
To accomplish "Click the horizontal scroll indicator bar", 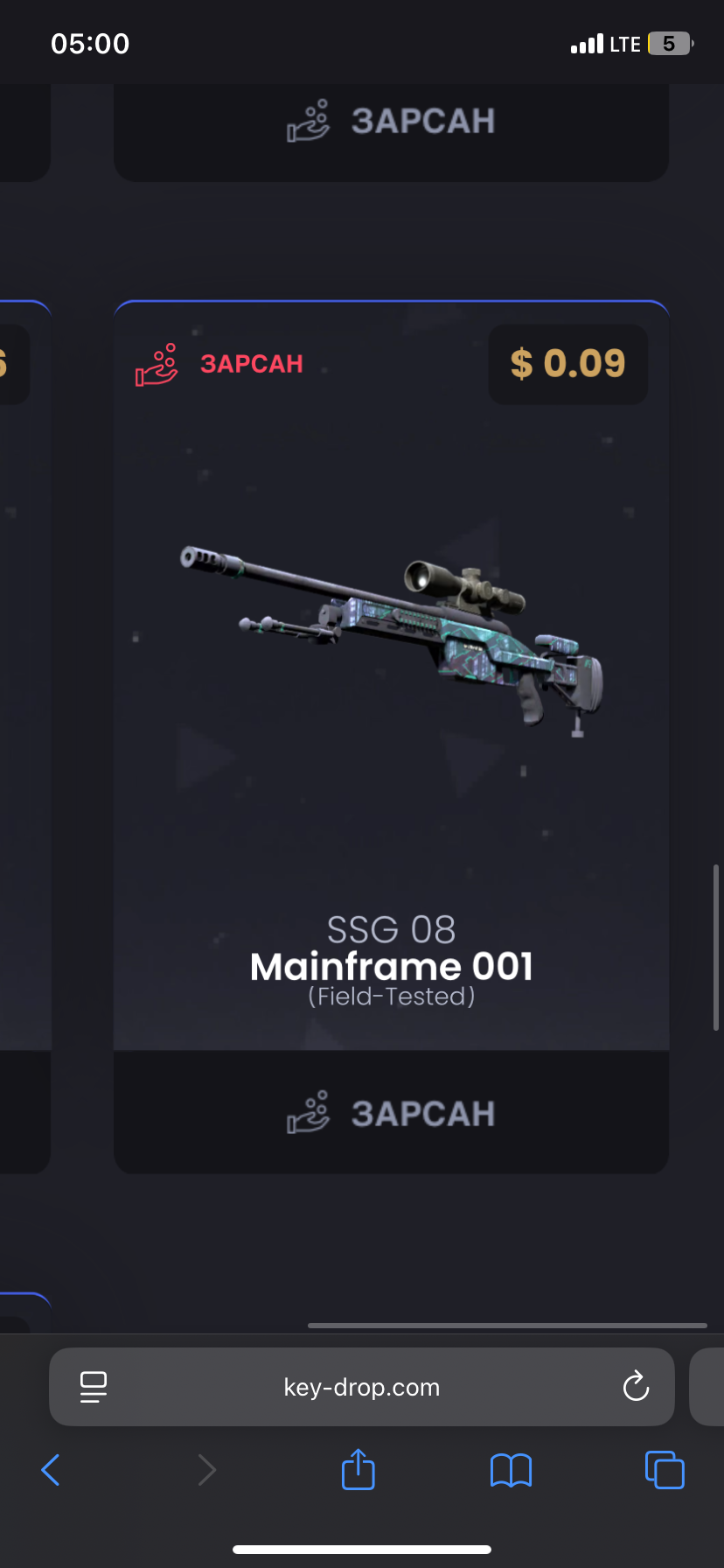I will [507, 1326].
